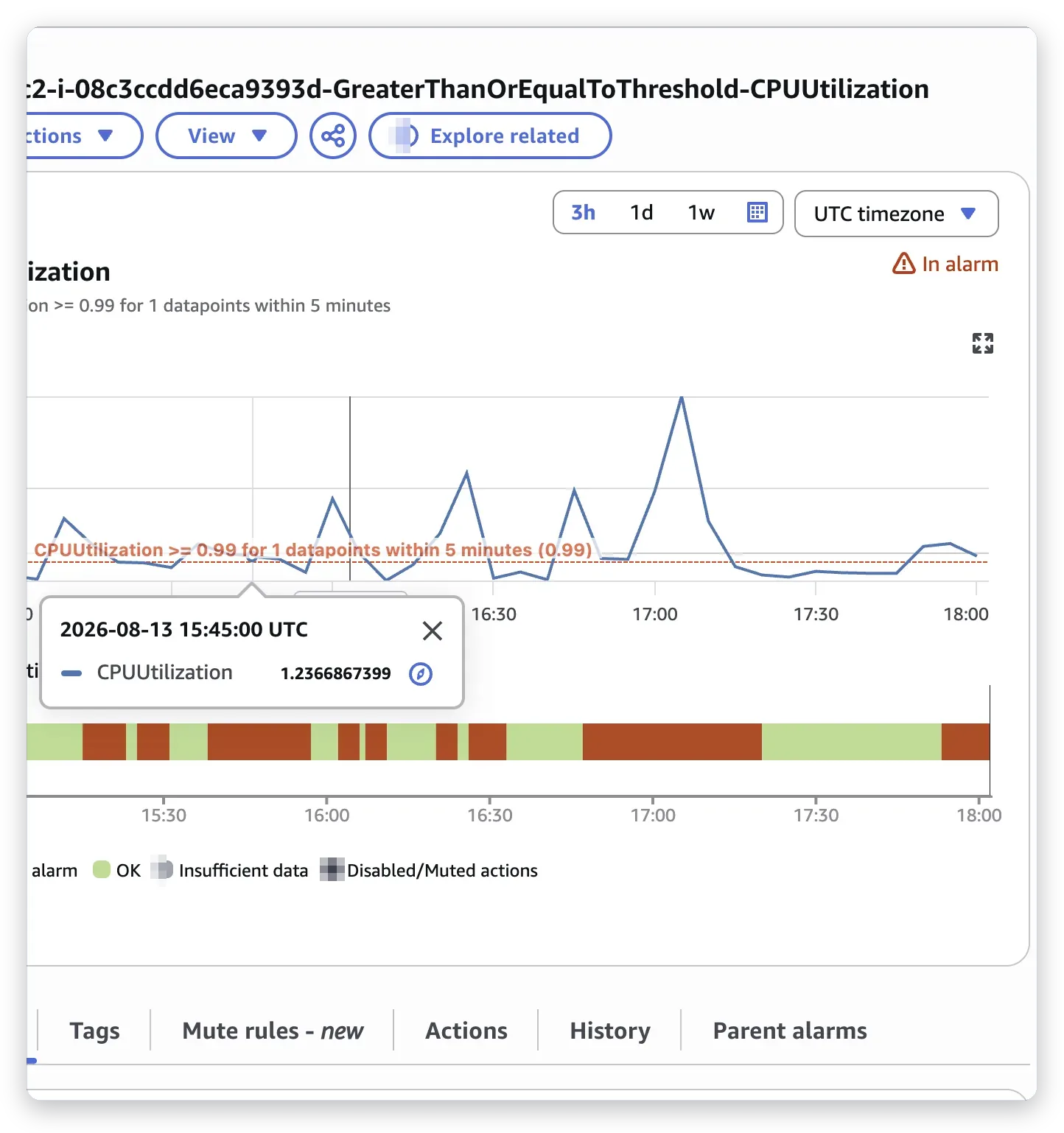Click the In alarm warning icon

pos(903,263)
